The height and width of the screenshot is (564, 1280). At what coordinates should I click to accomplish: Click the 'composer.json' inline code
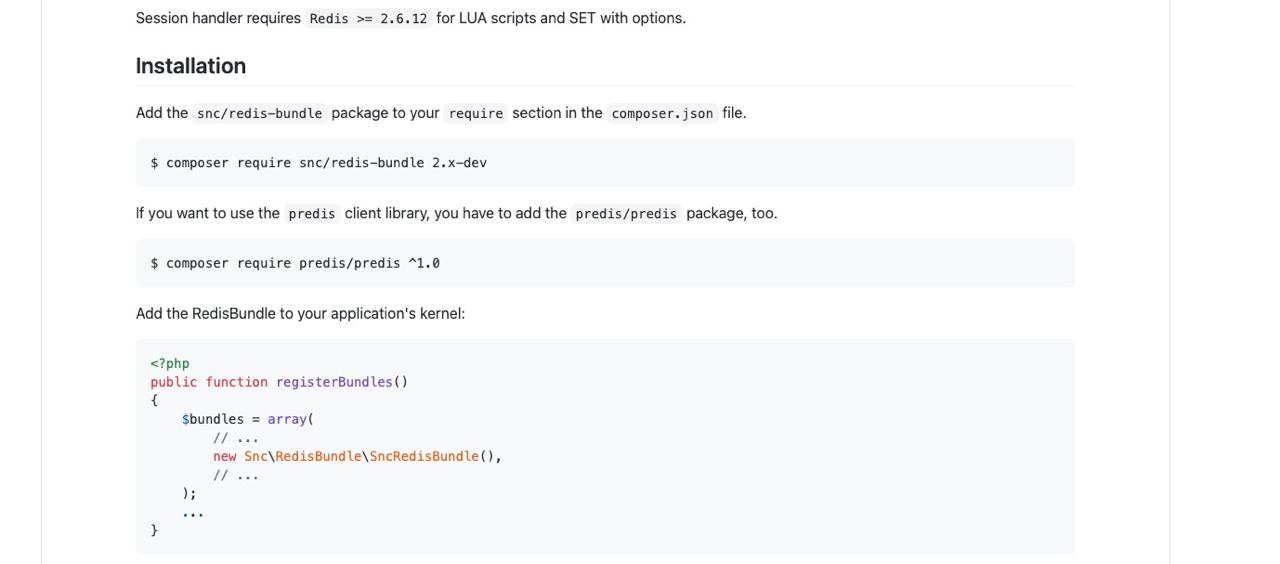pos(662,114)
